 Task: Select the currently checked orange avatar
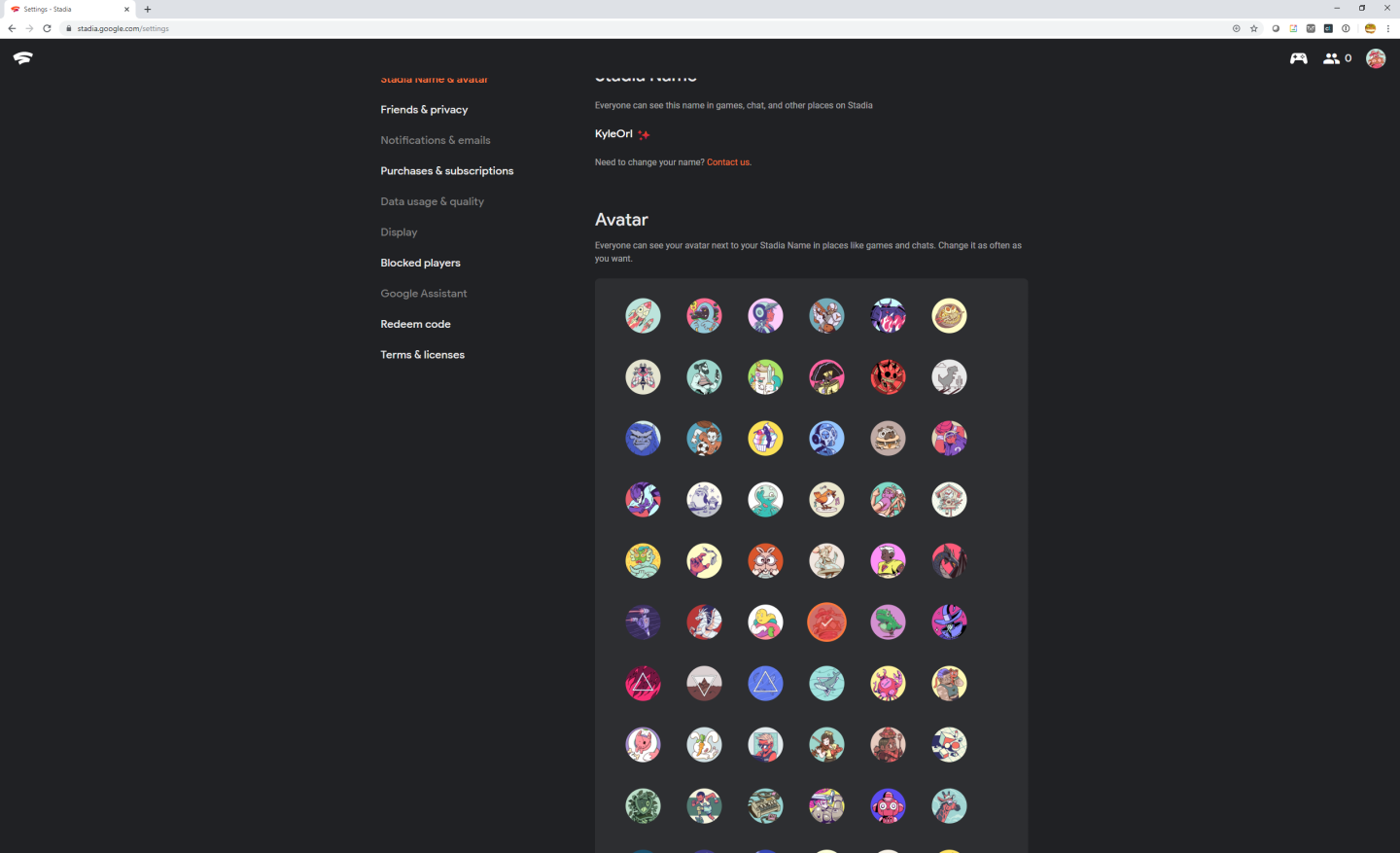click(x=826, y=622)
